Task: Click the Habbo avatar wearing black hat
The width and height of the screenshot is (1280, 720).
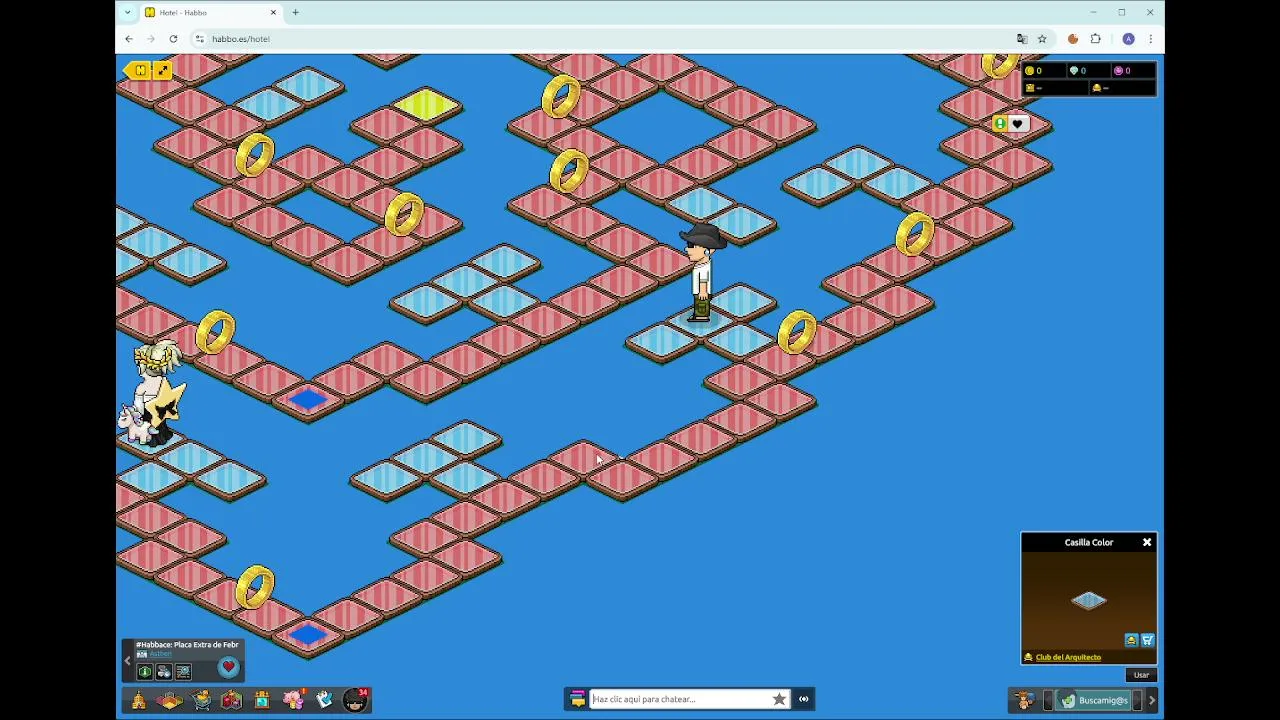Action: (701, 272)
